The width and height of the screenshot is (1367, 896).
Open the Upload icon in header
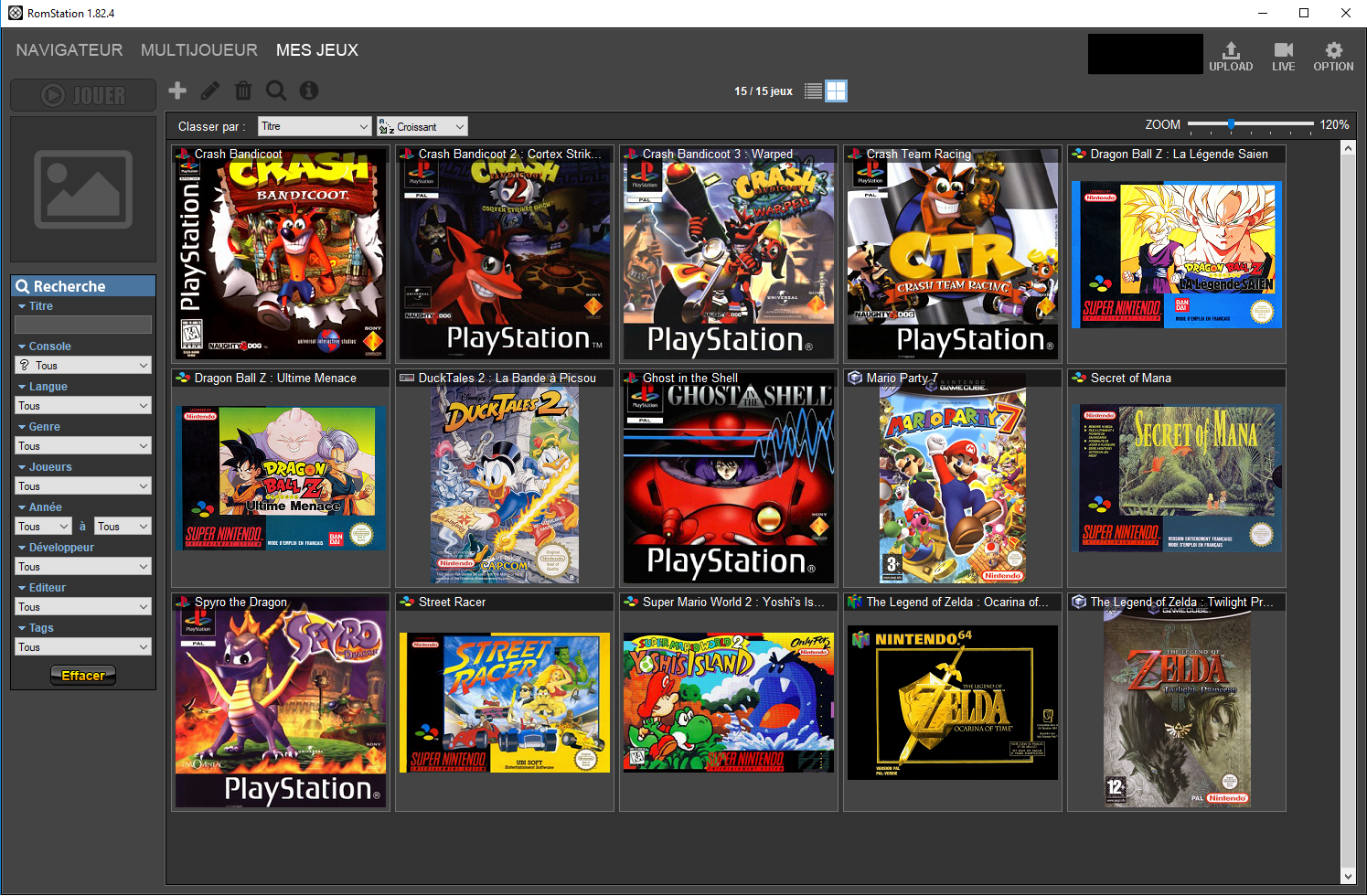1231,56
